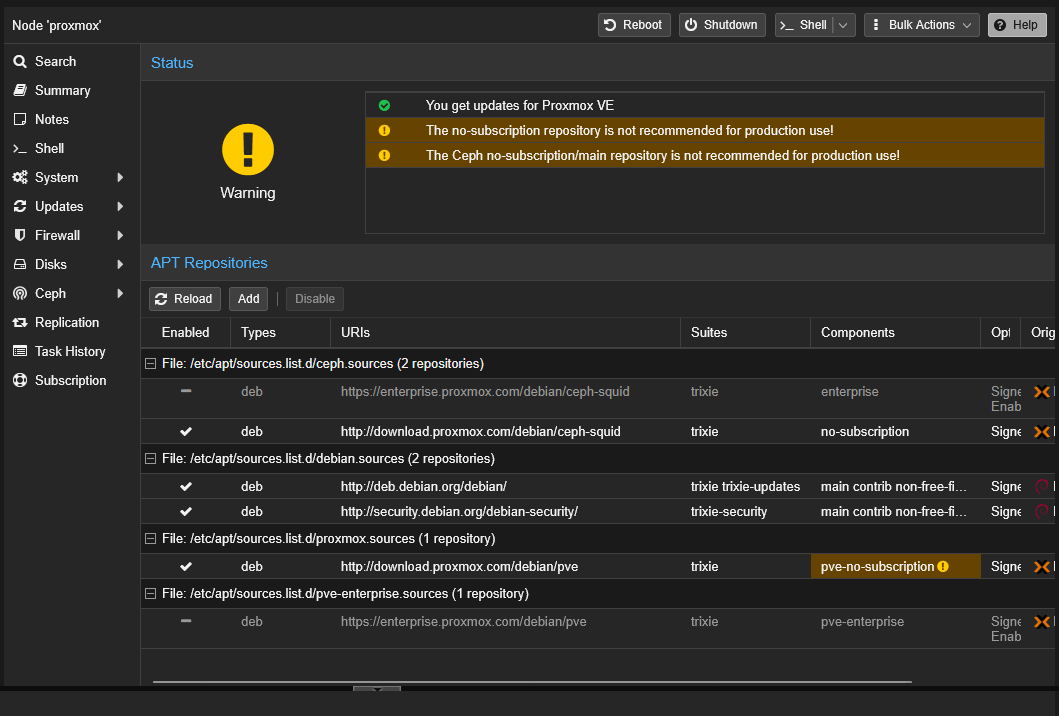
Task: Select disabled dash of enterprise debian/pve repository
Action: [186, 621]
